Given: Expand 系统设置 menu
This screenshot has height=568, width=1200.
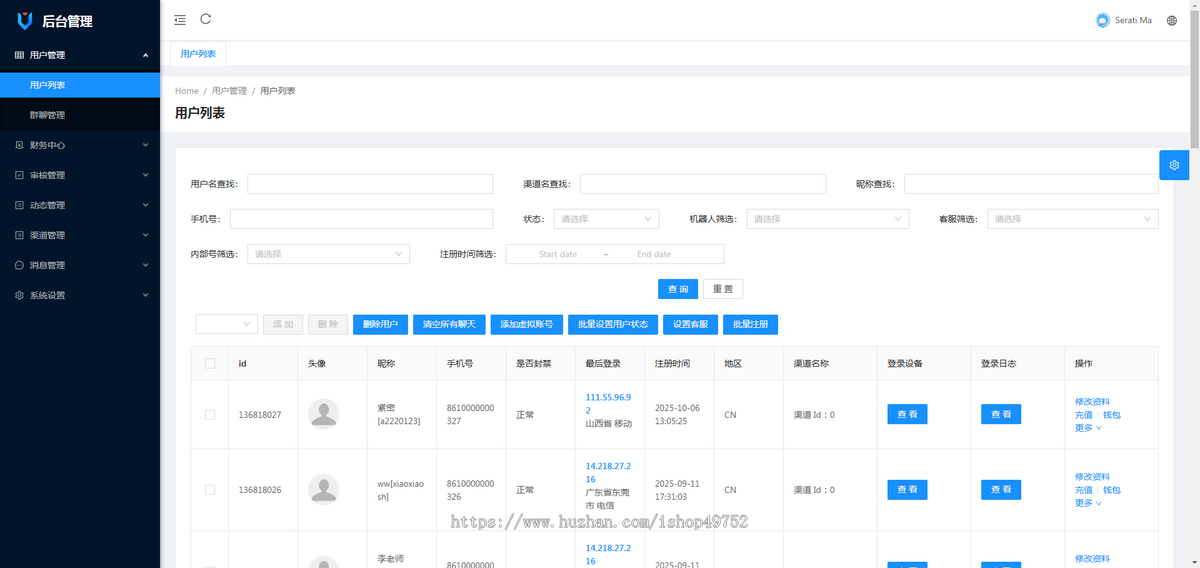Looking at the screenshot, I should coord(80,295).
